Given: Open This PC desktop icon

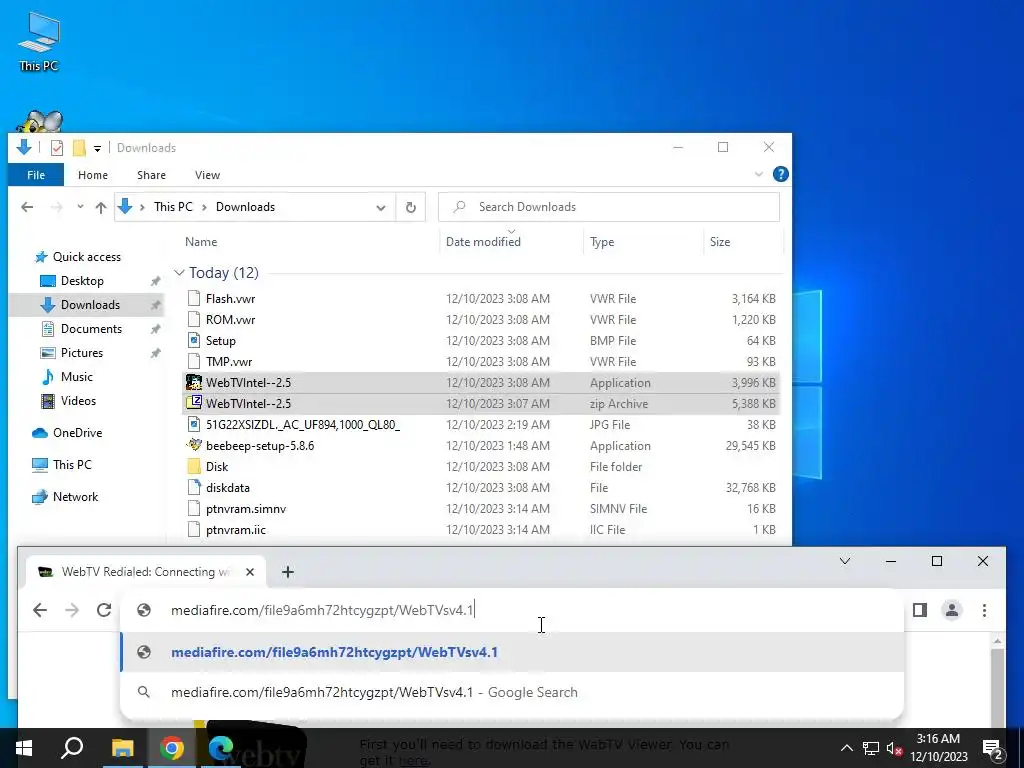Looking at the screenshot, I should pyautogui.click(x=39, y=42).
